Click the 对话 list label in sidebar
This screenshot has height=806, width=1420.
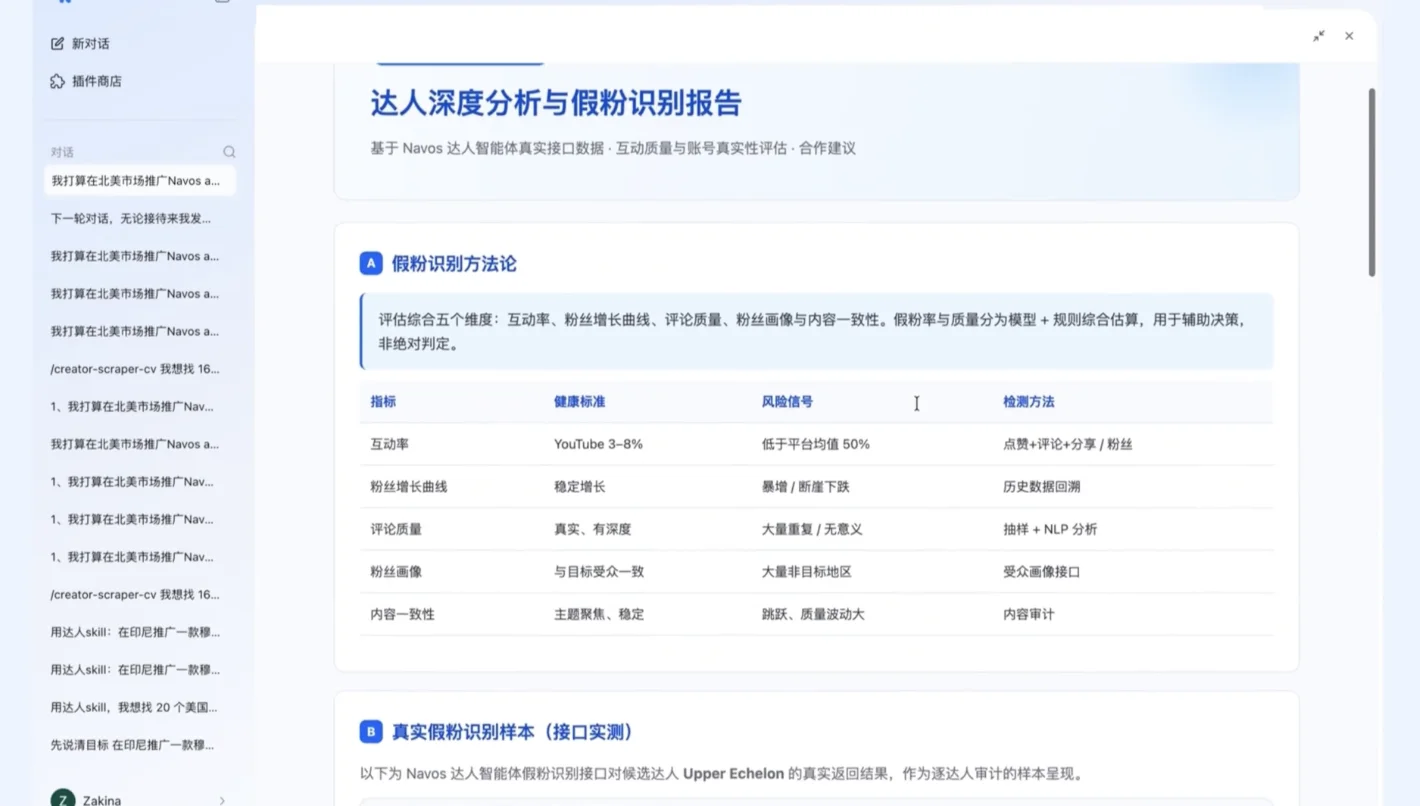[x=62, y=152]
